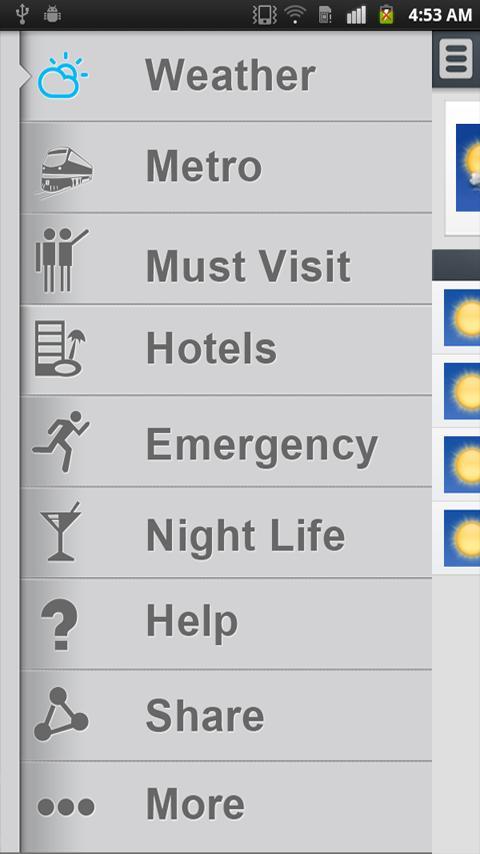
Task: Select Must Visit from the menu
Action: coord(226,259)
